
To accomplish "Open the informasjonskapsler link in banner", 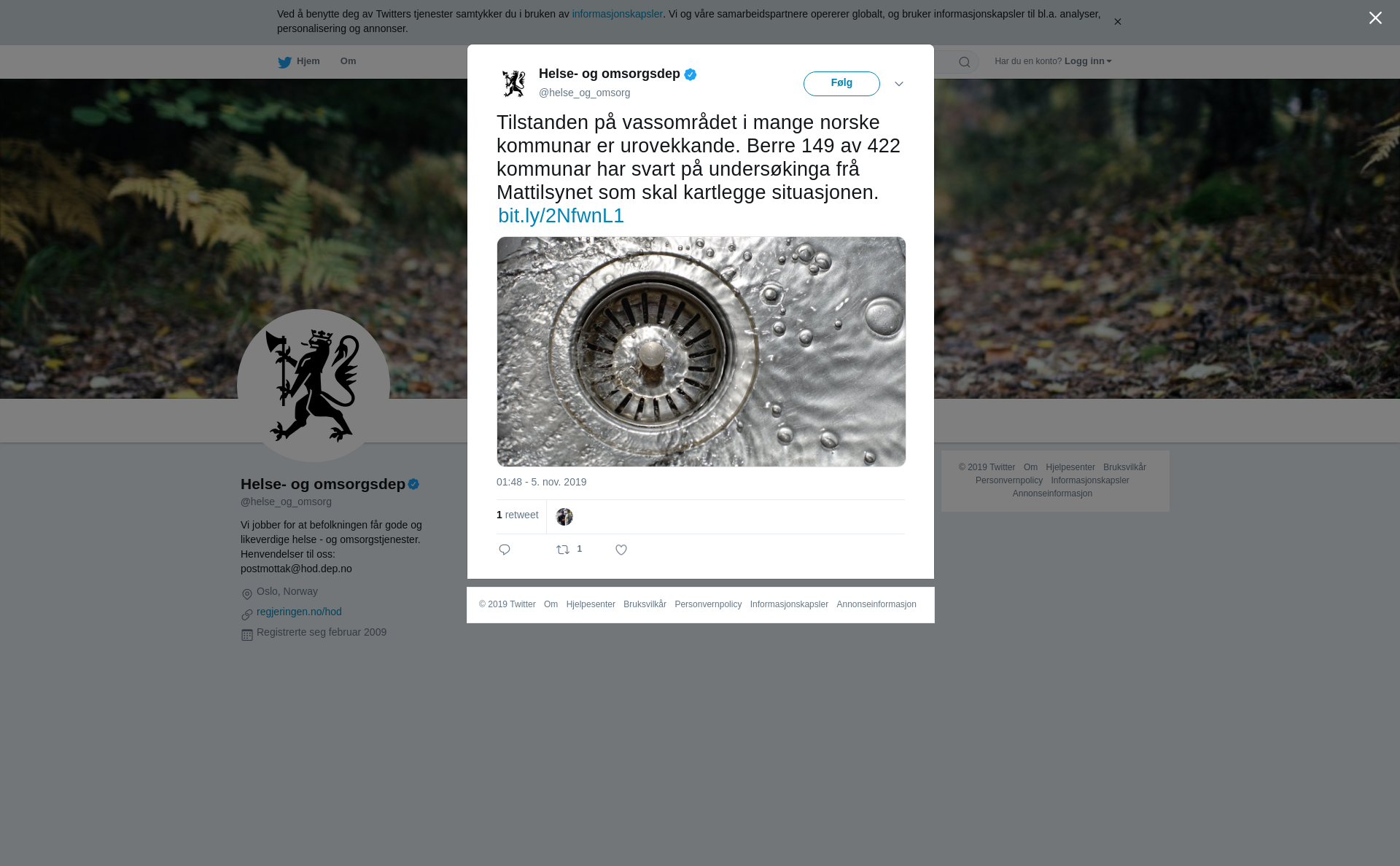I will 617,14.
